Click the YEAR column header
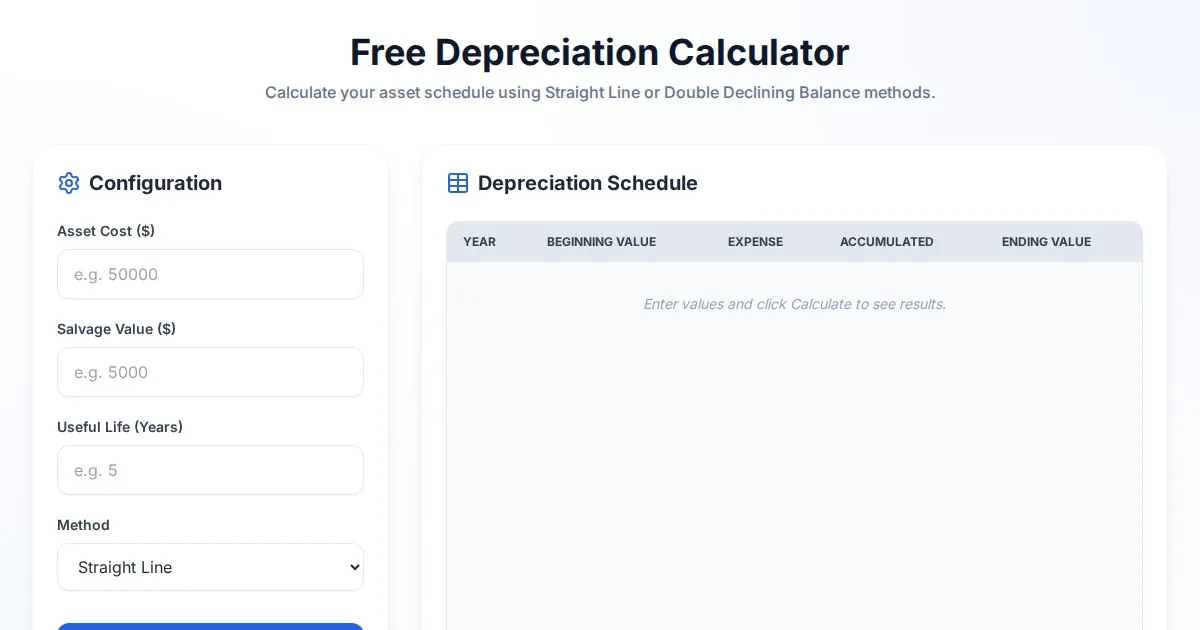This screenshot has height=630, width=1200. (479, 242)
